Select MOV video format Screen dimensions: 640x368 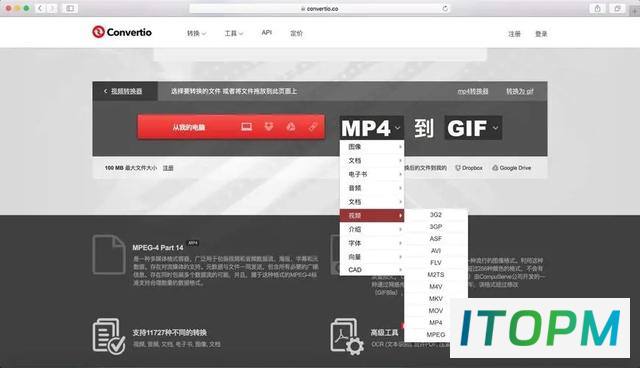pyautogui.click(x=436, y=310)
